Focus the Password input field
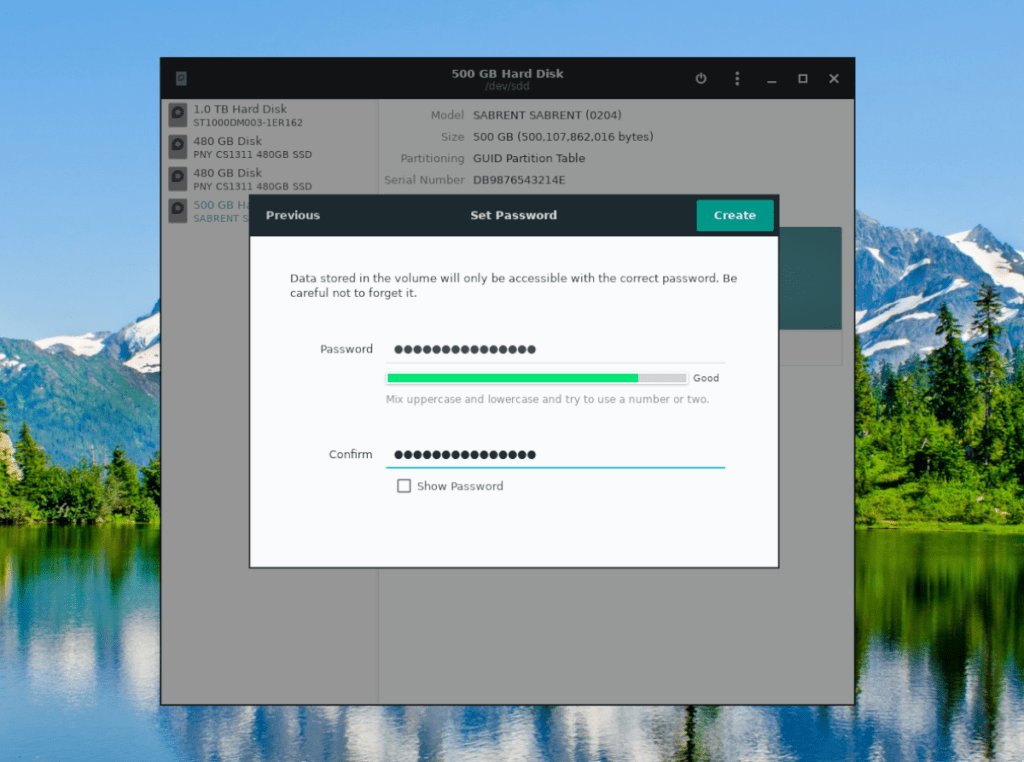The width and height of the screenshot is (1024, 762). pyautogui.click(x=555, y=349)
